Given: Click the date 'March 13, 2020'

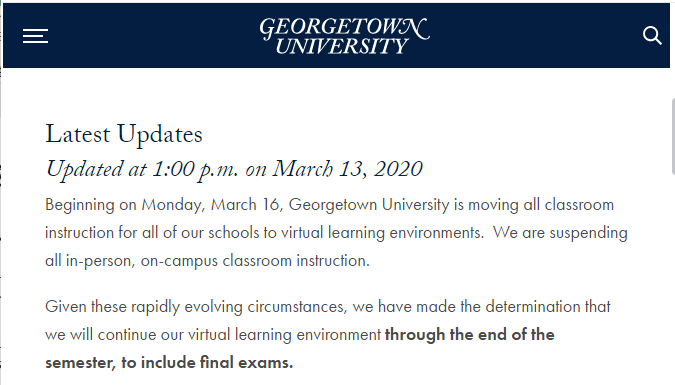Looking at the screenshot, I should [x=347, y=168].
